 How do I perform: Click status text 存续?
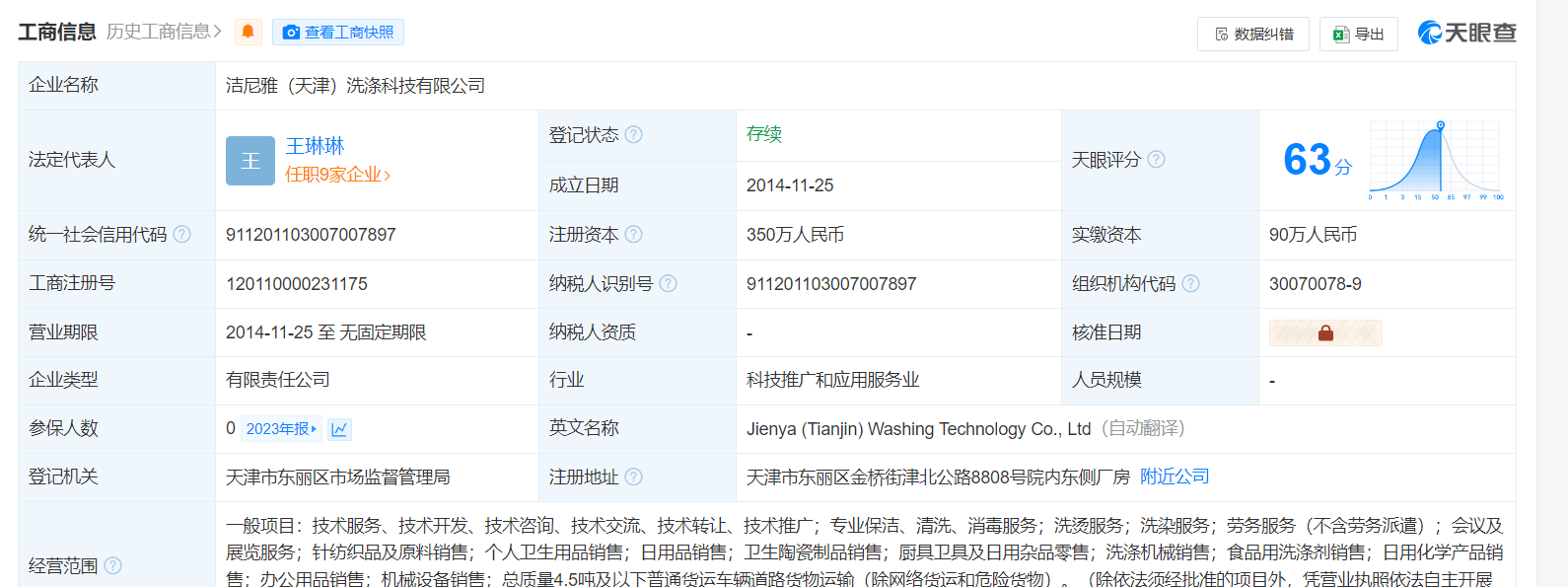pyautogui.click(x=764, y=134)
